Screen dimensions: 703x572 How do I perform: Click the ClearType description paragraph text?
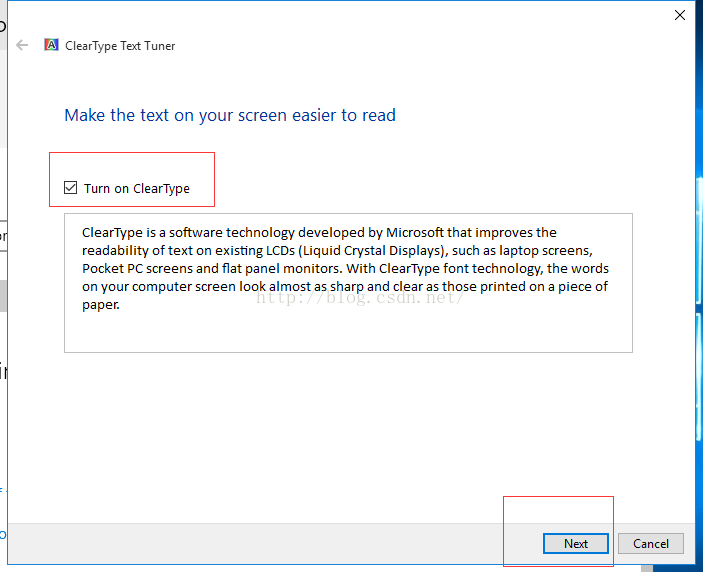345,268
